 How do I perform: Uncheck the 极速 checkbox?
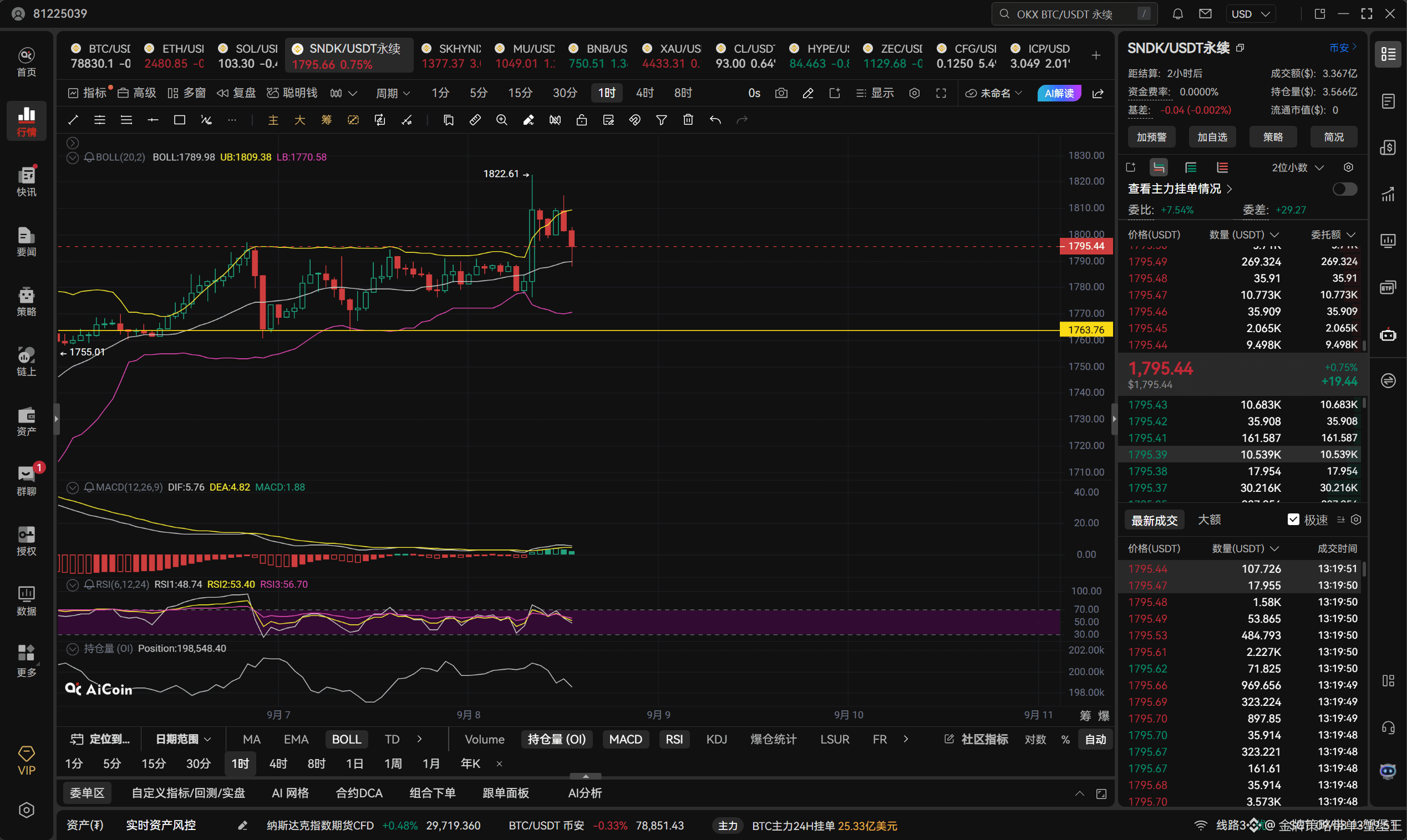coord(1293,520)
